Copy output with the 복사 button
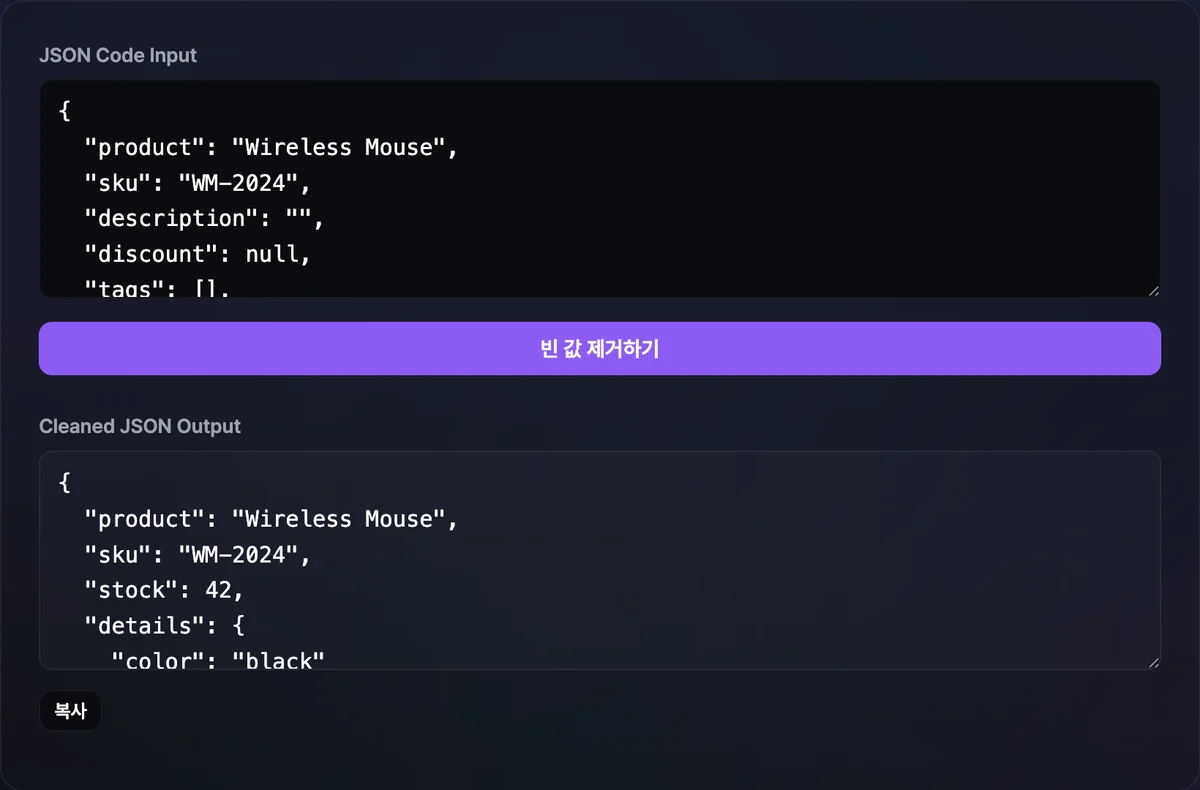Viewport: 1200px width, 790px height. click(x=70, y=712)
